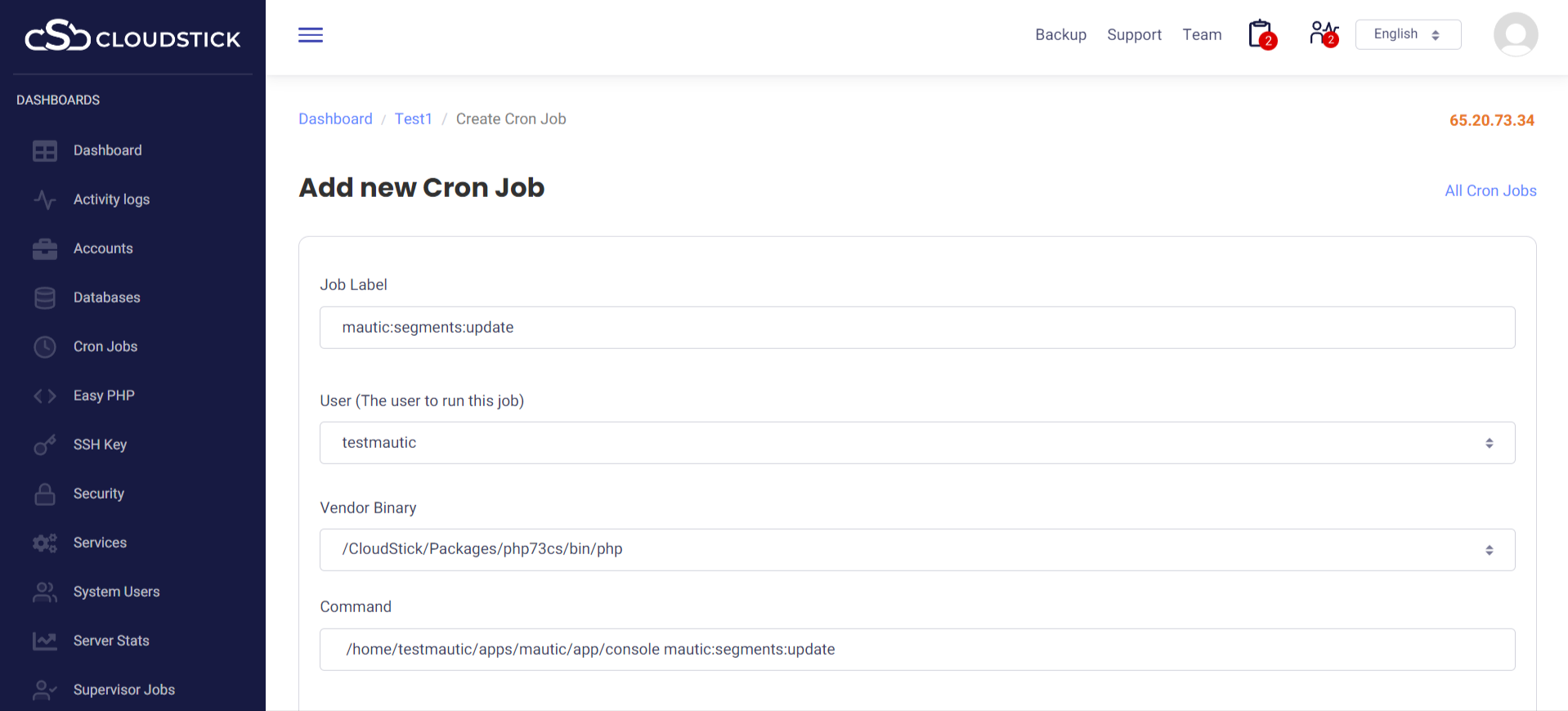Viewport: 1568px width, 711px height.
Task: Click the Services gears icon
Action: point(45,543)
